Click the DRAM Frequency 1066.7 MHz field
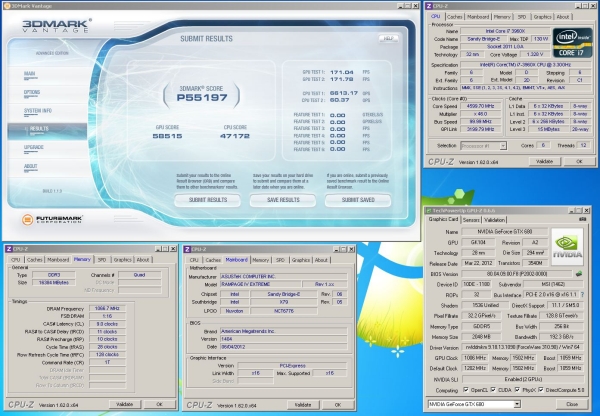The height and width of the screenshot is (416, 600). [107, 308]
